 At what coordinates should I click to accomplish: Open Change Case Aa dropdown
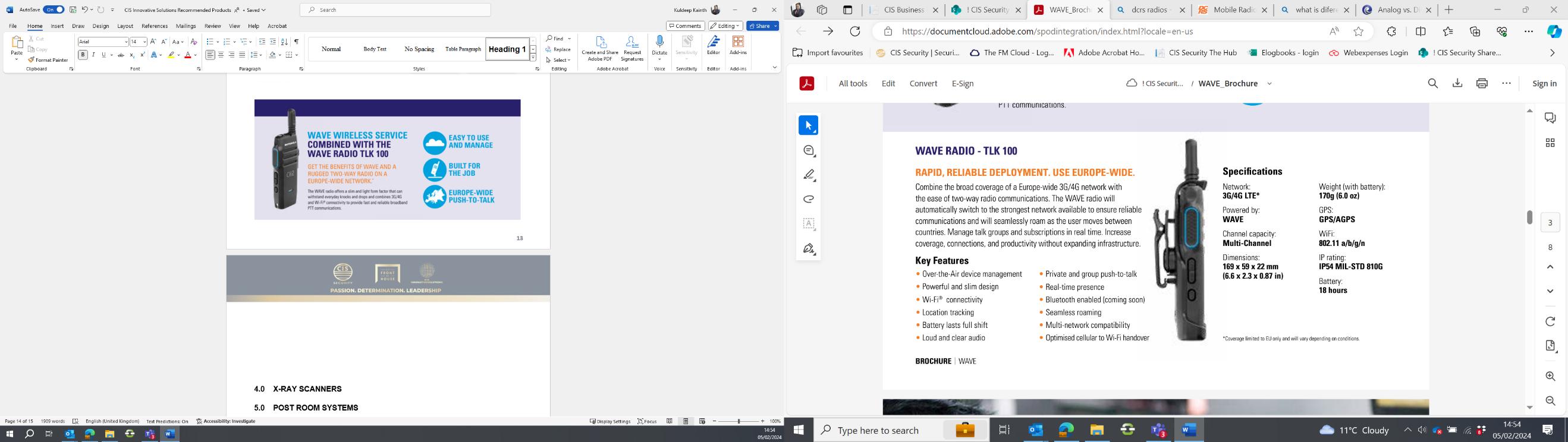[x=178, y=42]
